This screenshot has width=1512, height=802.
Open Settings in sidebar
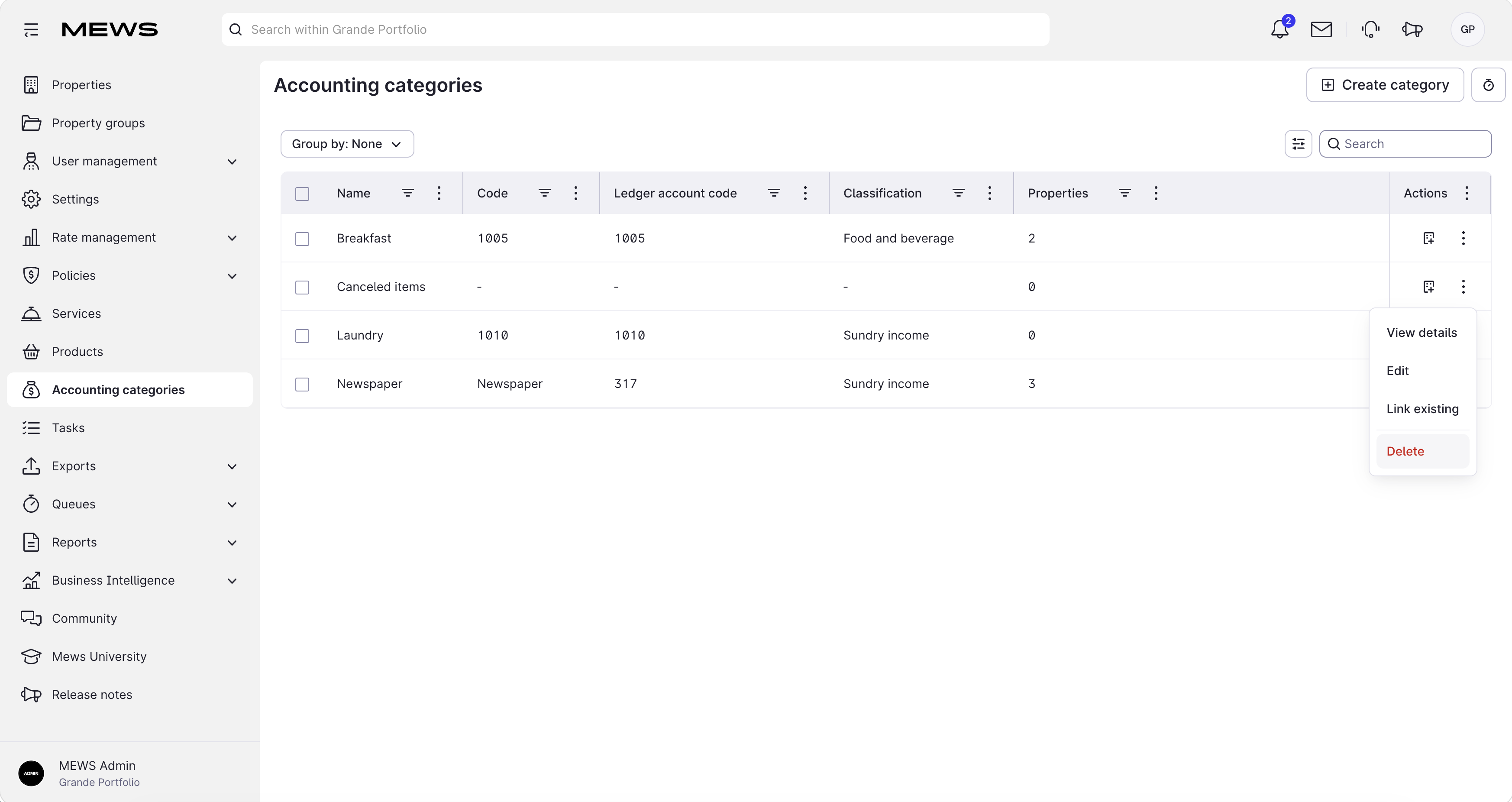[x=130, y=200]
